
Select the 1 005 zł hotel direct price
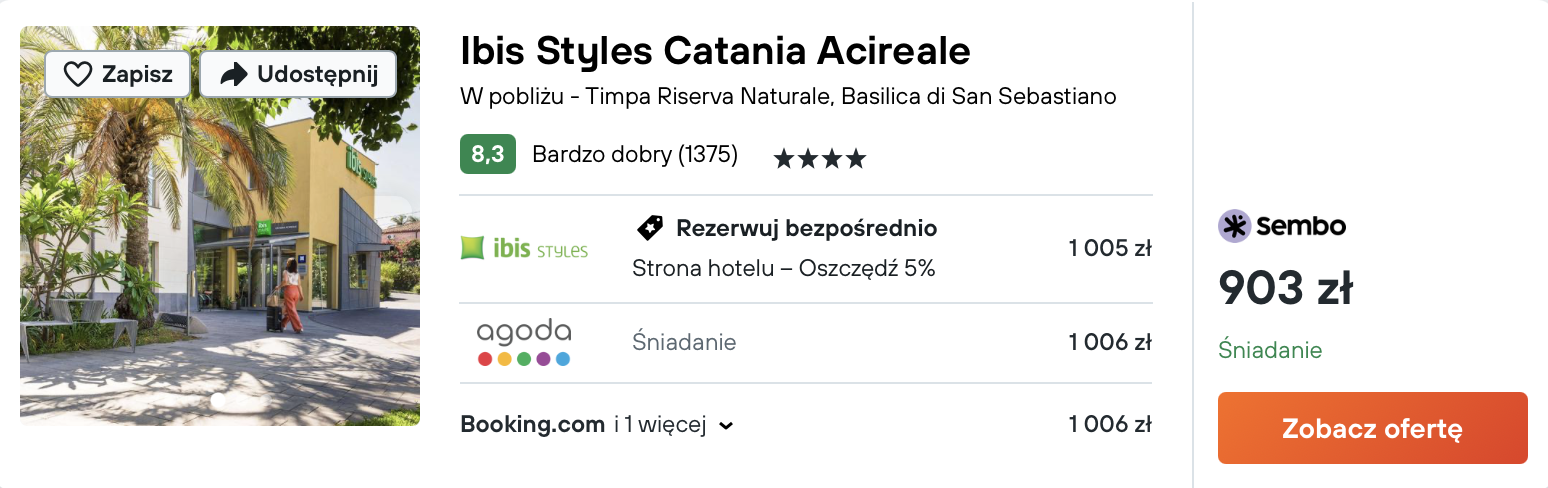click(1110, 248)
